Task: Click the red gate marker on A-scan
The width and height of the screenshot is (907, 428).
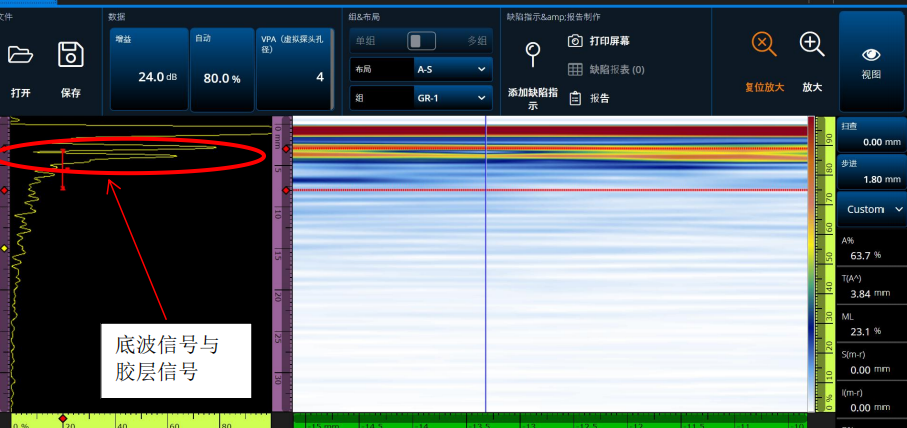Action: click(63, 169)
